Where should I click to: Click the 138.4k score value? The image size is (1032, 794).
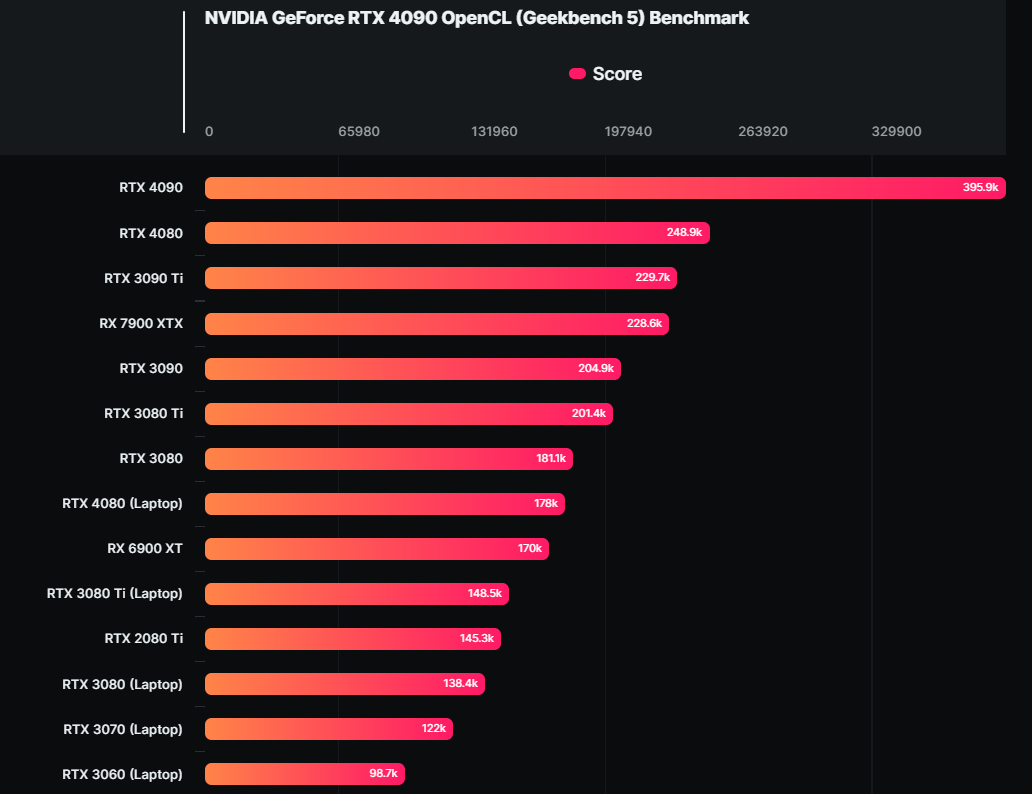tap(460, 683)
